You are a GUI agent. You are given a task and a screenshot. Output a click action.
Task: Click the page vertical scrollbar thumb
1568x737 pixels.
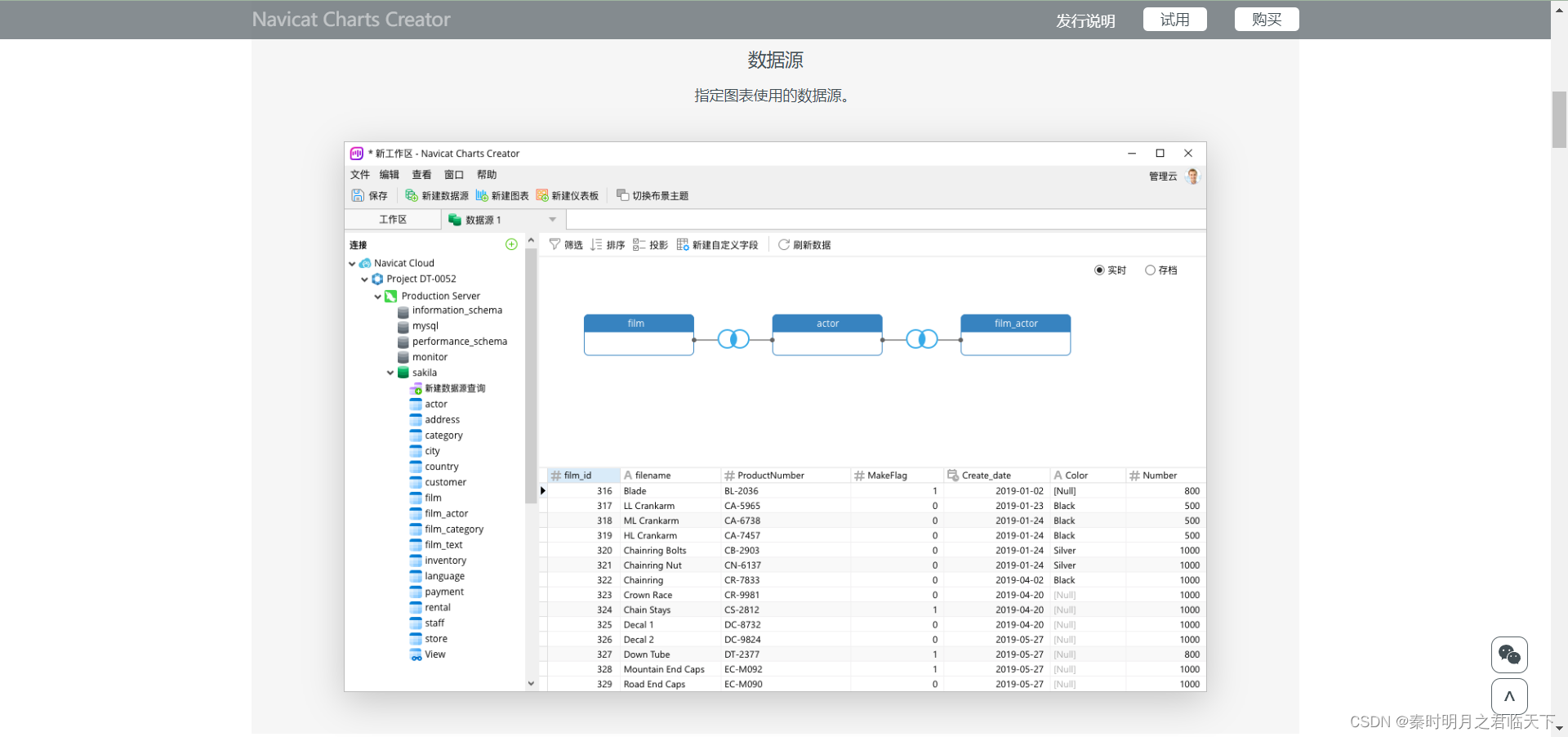click(x=1559, y=119)
